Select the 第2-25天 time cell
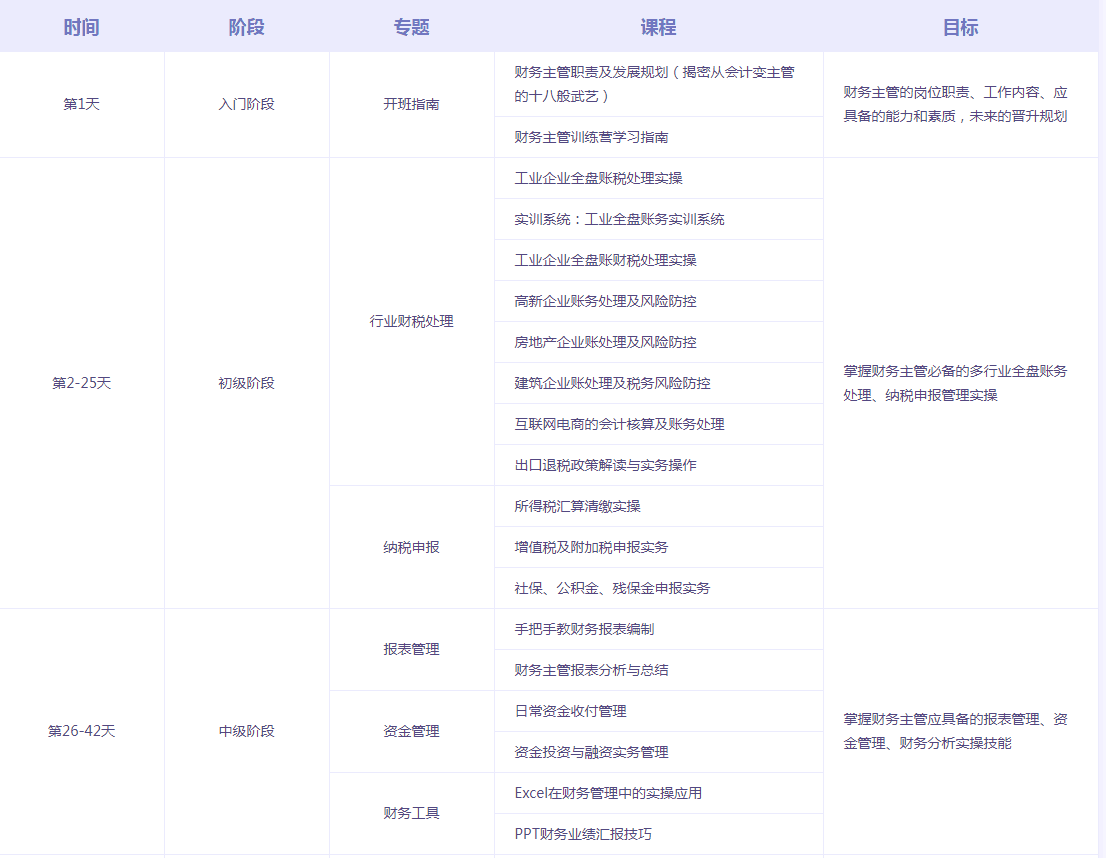Image resolution: width=1106 pixels, height=858 pixels. click(83, 382)
